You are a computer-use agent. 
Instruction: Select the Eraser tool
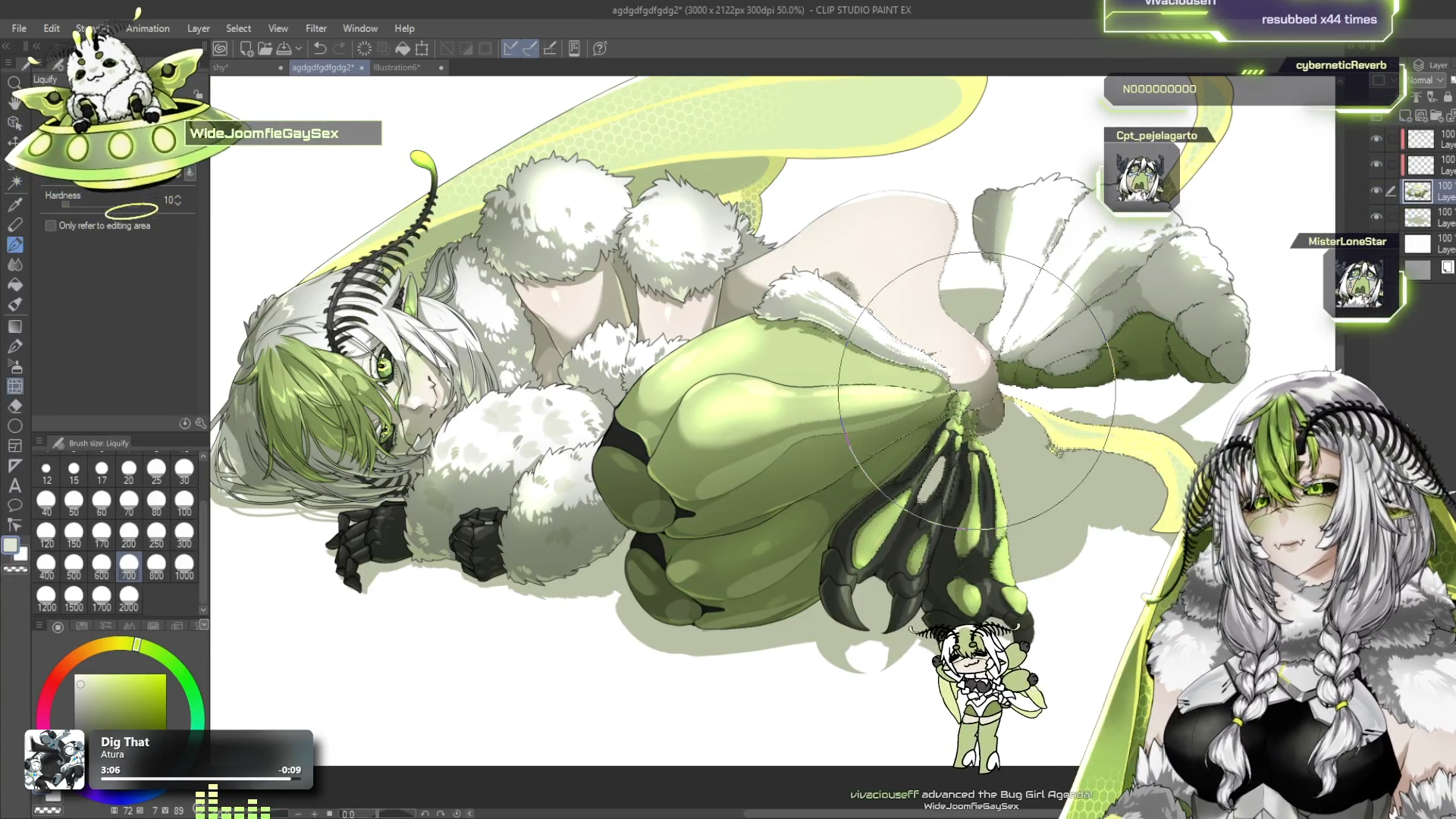click(x=14, y=406)
